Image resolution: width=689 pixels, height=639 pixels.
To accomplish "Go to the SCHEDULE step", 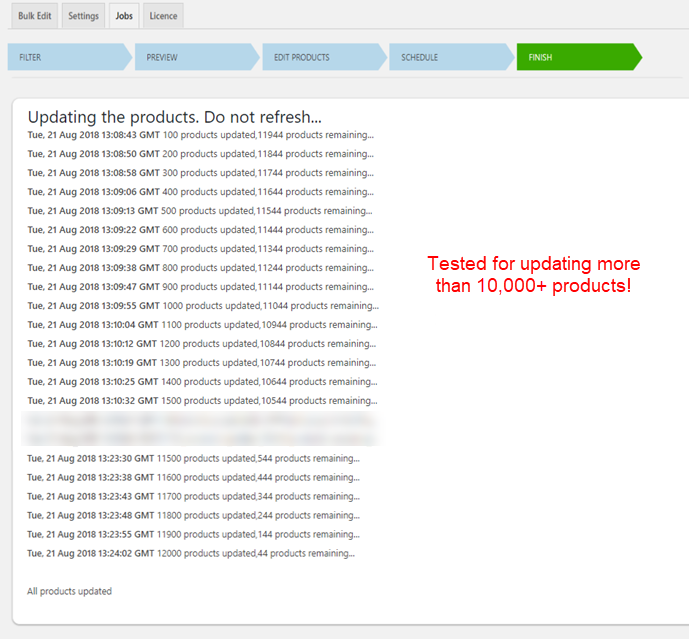I will [451, 57].
